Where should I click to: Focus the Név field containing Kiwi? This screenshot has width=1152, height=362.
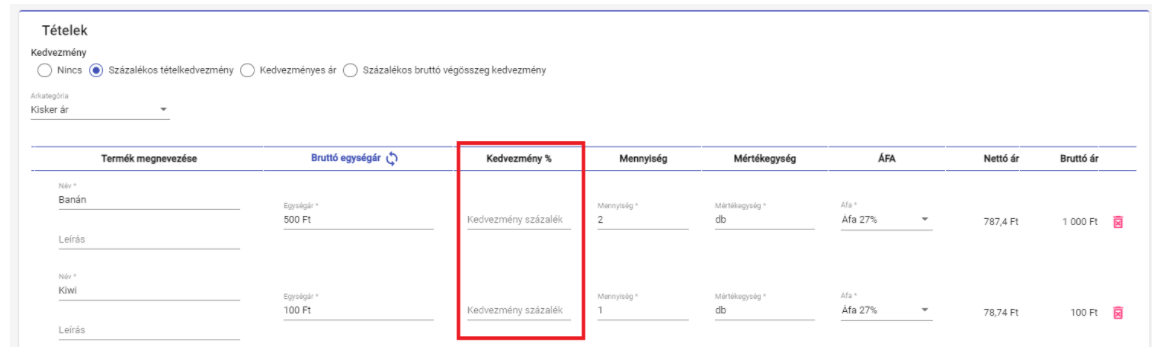(x=149, y=290)
